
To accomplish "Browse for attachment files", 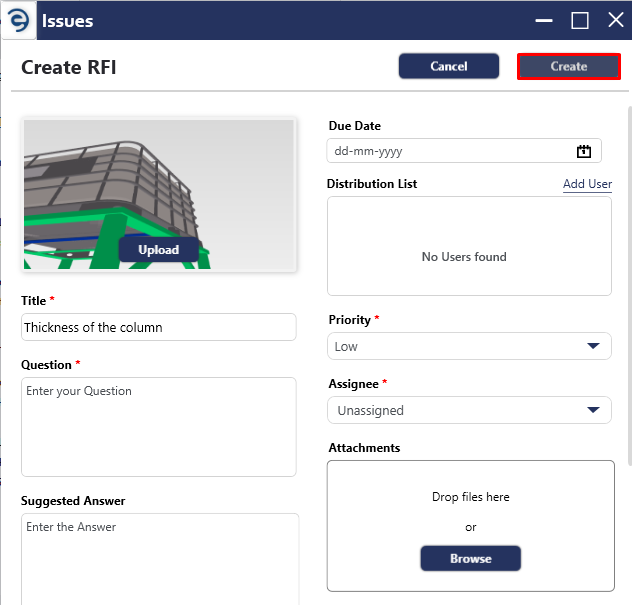I will [x=470, y=558].
